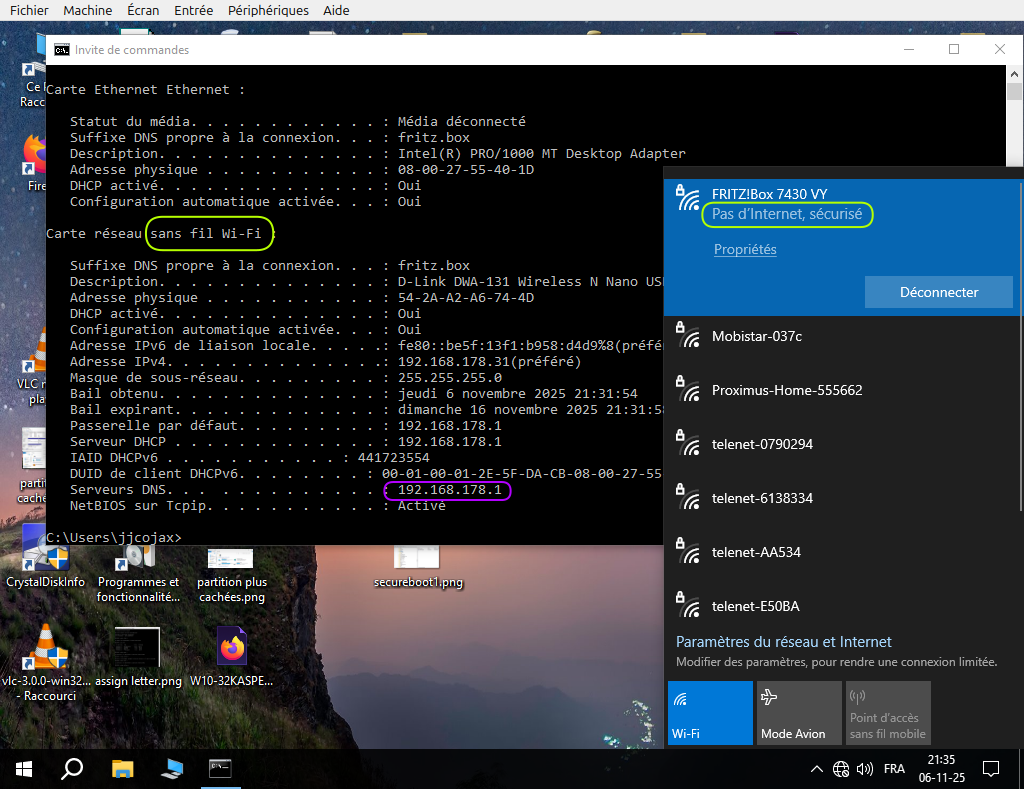Show hidden tray icons chevron

click(816, 769)
